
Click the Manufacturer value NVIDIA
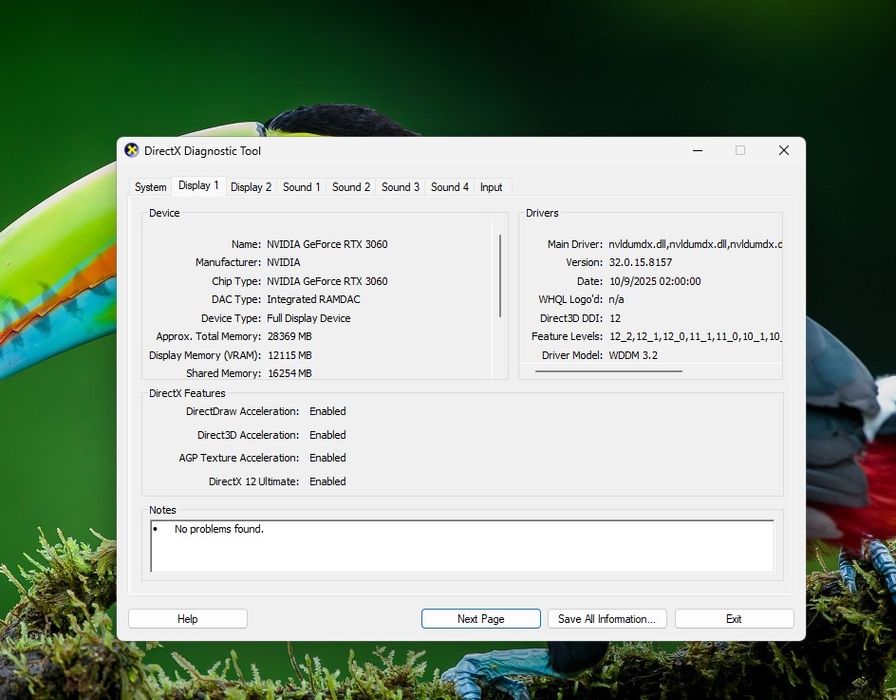[x=283, y=262]
